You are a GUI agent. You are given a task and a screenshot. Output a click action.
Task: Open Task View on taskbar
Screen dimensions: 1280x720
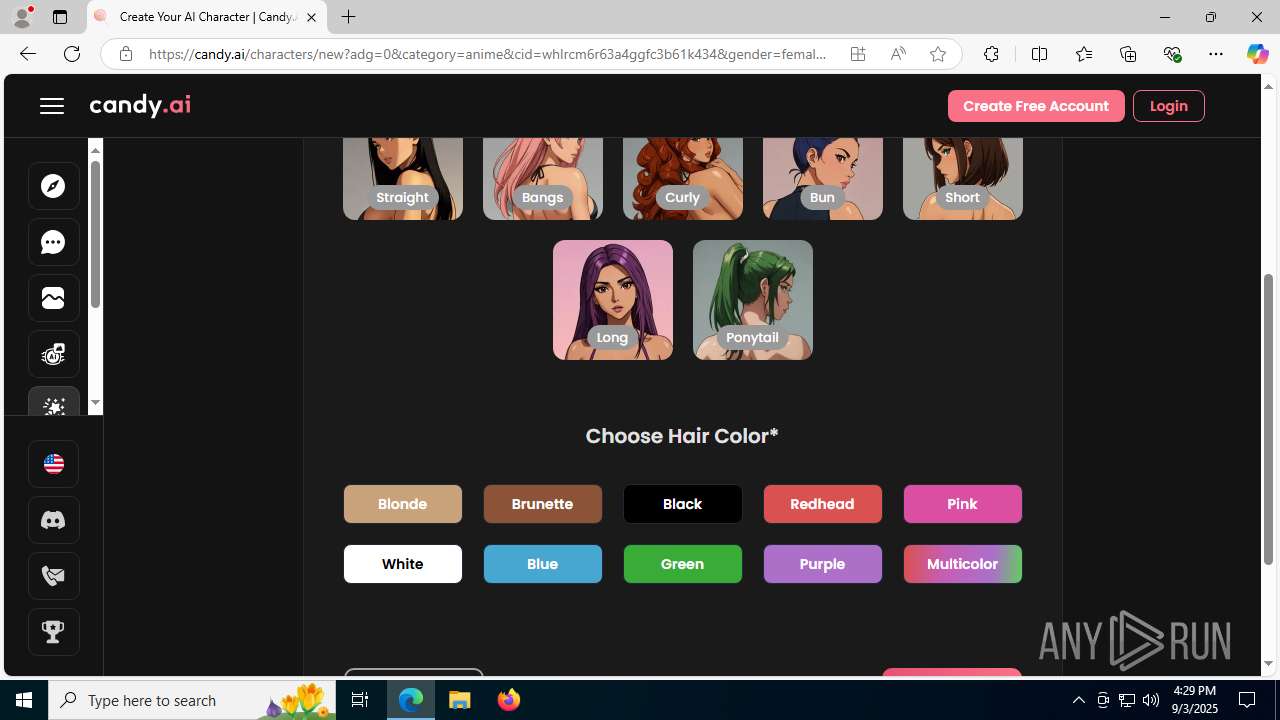(360, 700)
